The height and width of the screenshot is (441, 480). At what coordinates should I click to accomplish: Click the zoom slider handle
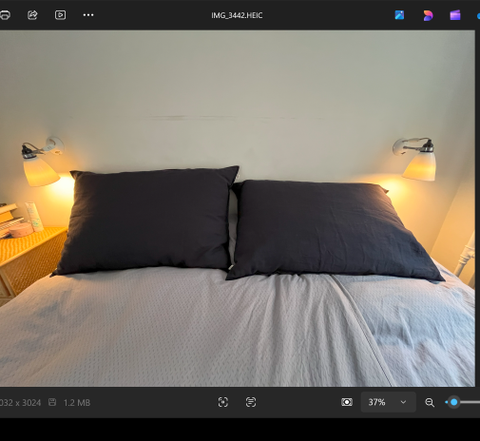point(454,402)
